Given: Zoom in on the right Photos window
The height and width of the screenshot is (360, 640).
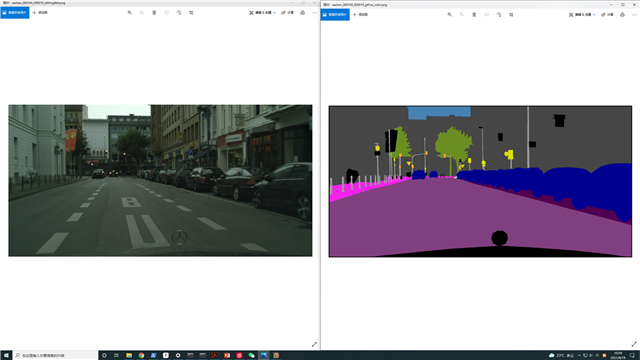Looking at the screenshot, I should [450, 15].
